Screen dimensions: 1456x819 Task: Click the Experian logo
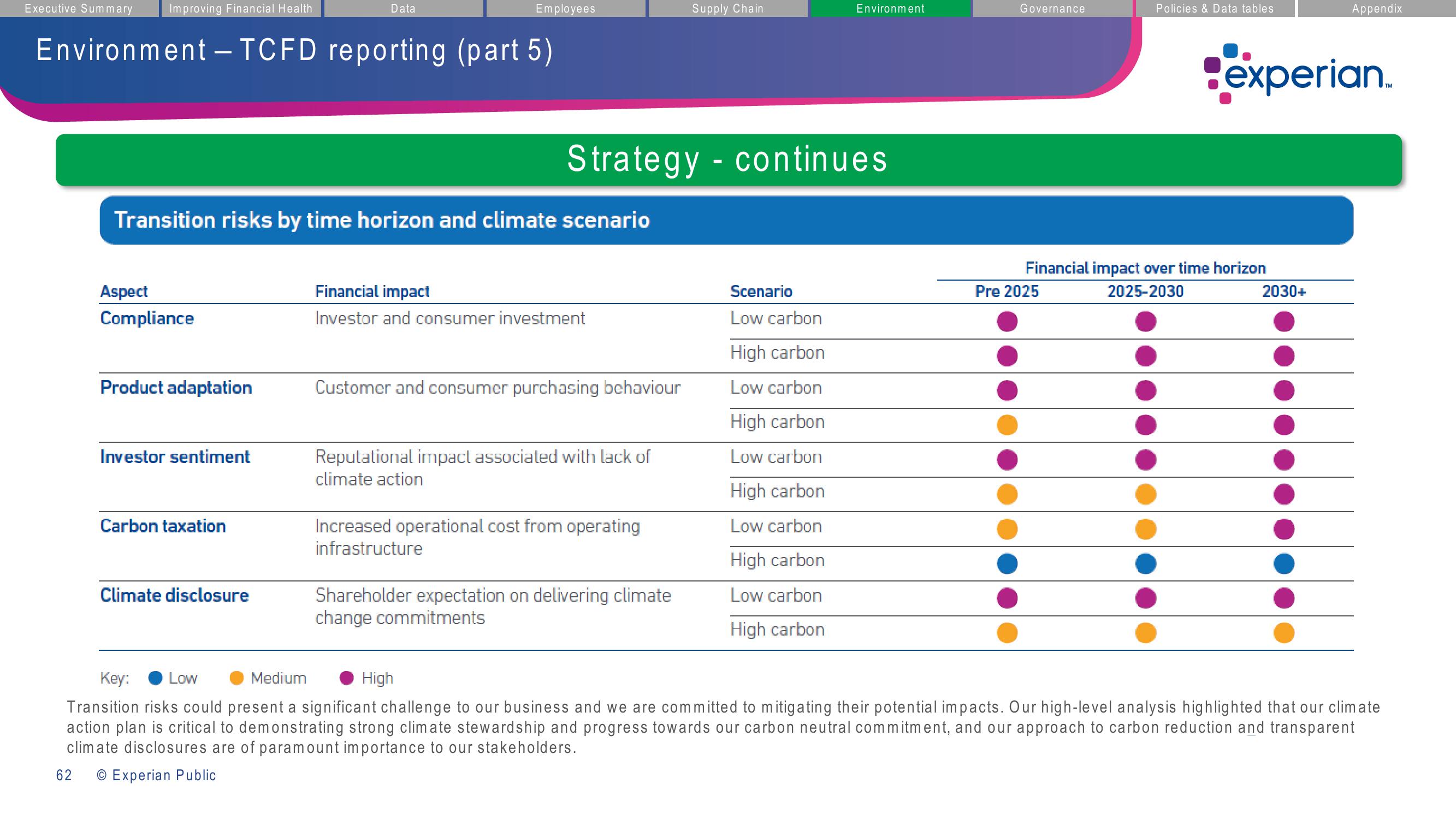(1298, 74)
